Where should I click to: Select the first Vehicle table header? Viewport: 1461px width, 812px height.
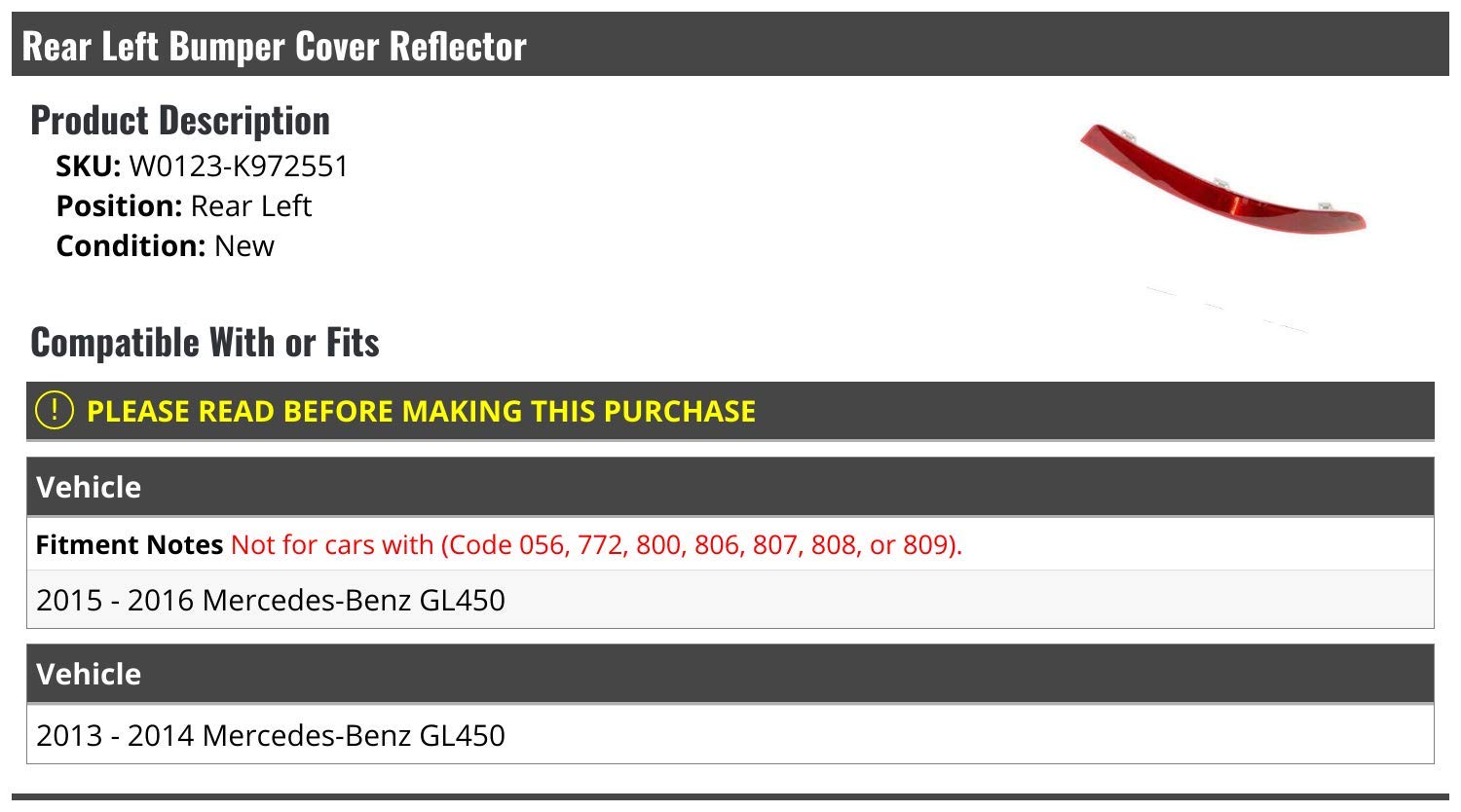click(89, 487)
